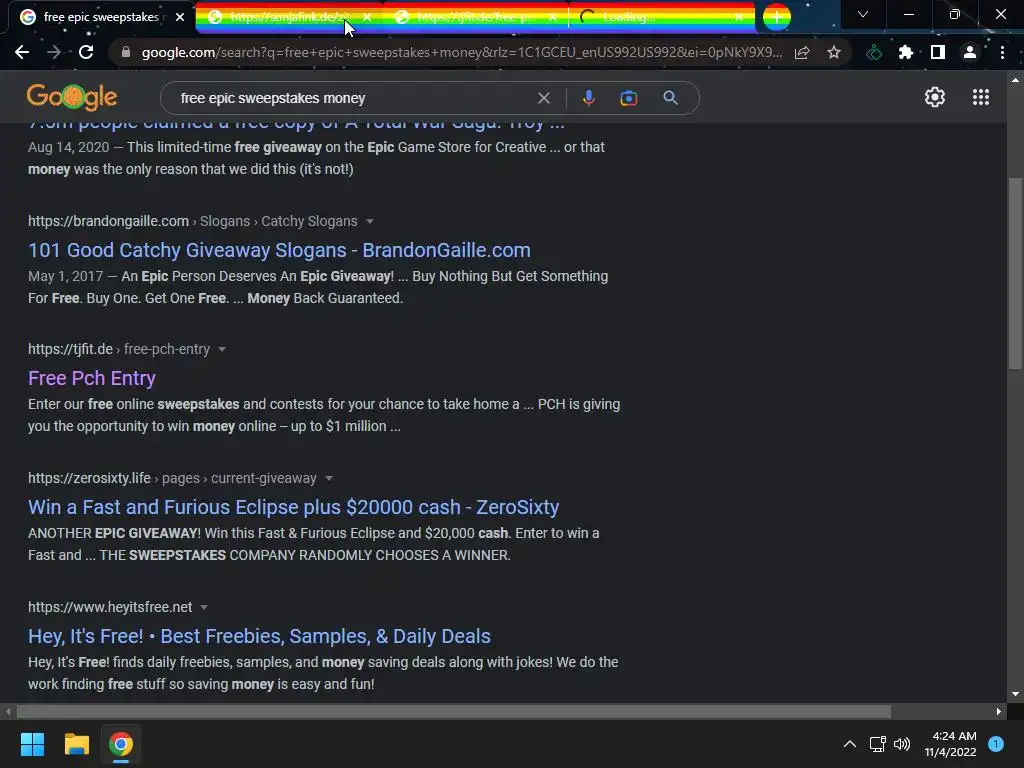Open the green extension icon
This screenshot has height=768, width=1024.
874,52
